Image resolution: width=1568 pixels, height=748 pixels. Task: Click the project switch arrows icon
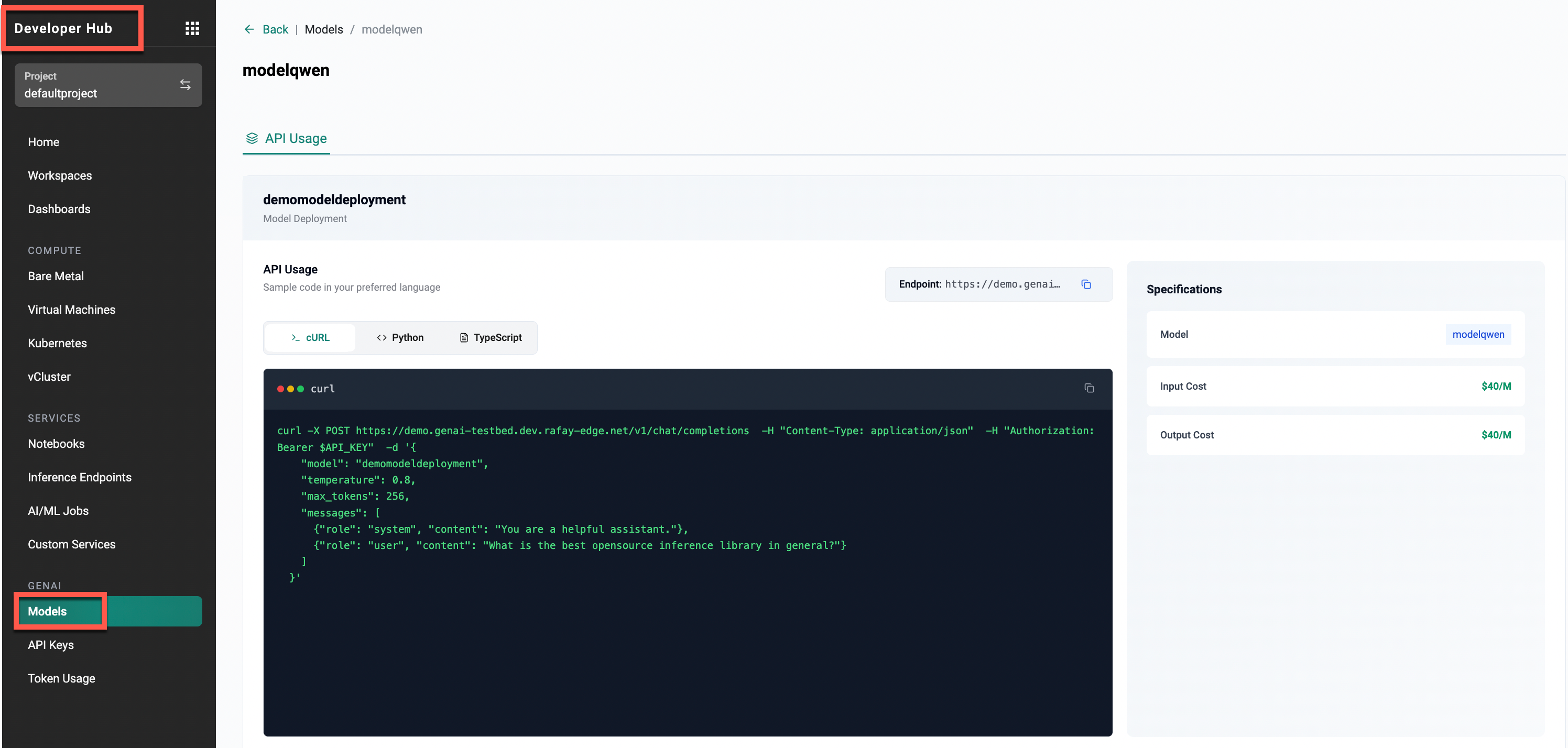(x=185, y=85)
